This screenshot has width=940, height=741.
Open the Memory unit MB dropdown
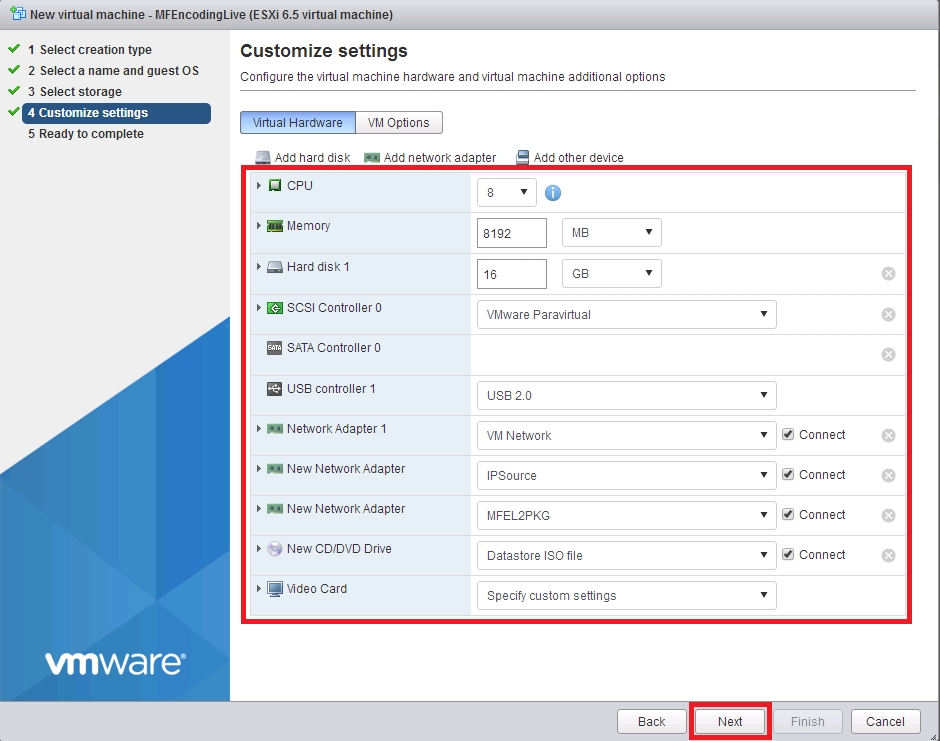611,233
